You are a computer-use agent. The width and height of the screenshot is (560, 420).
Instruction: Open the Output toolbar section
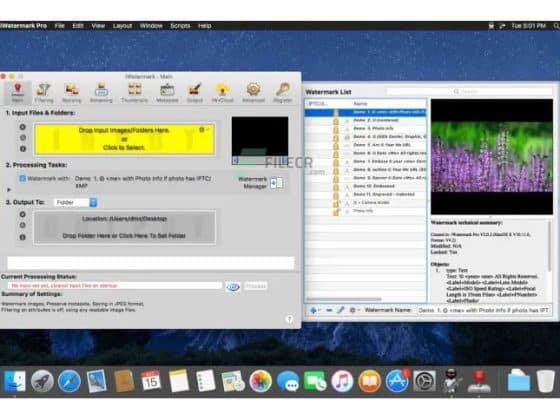click(195, 92)
